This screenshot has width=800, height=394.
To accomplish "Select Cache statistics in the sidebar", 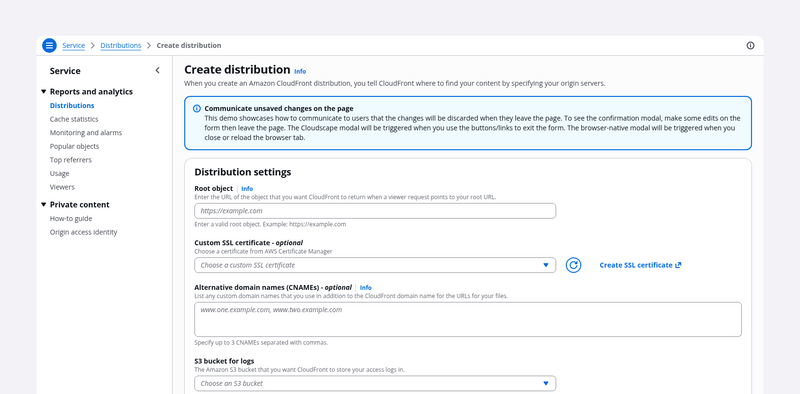I will pyautogui.click(x=74, y=119).
